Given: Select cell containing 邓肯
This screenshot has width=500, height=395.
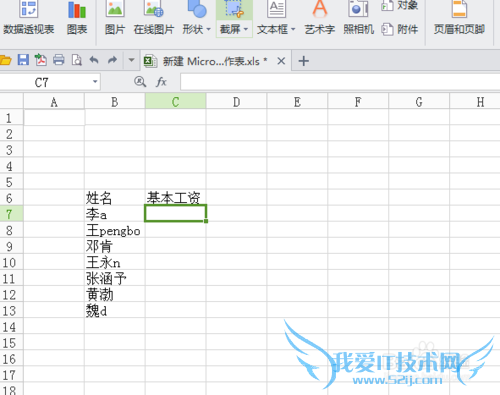Looking at the screenshot, I should click(x=115, y=246).
